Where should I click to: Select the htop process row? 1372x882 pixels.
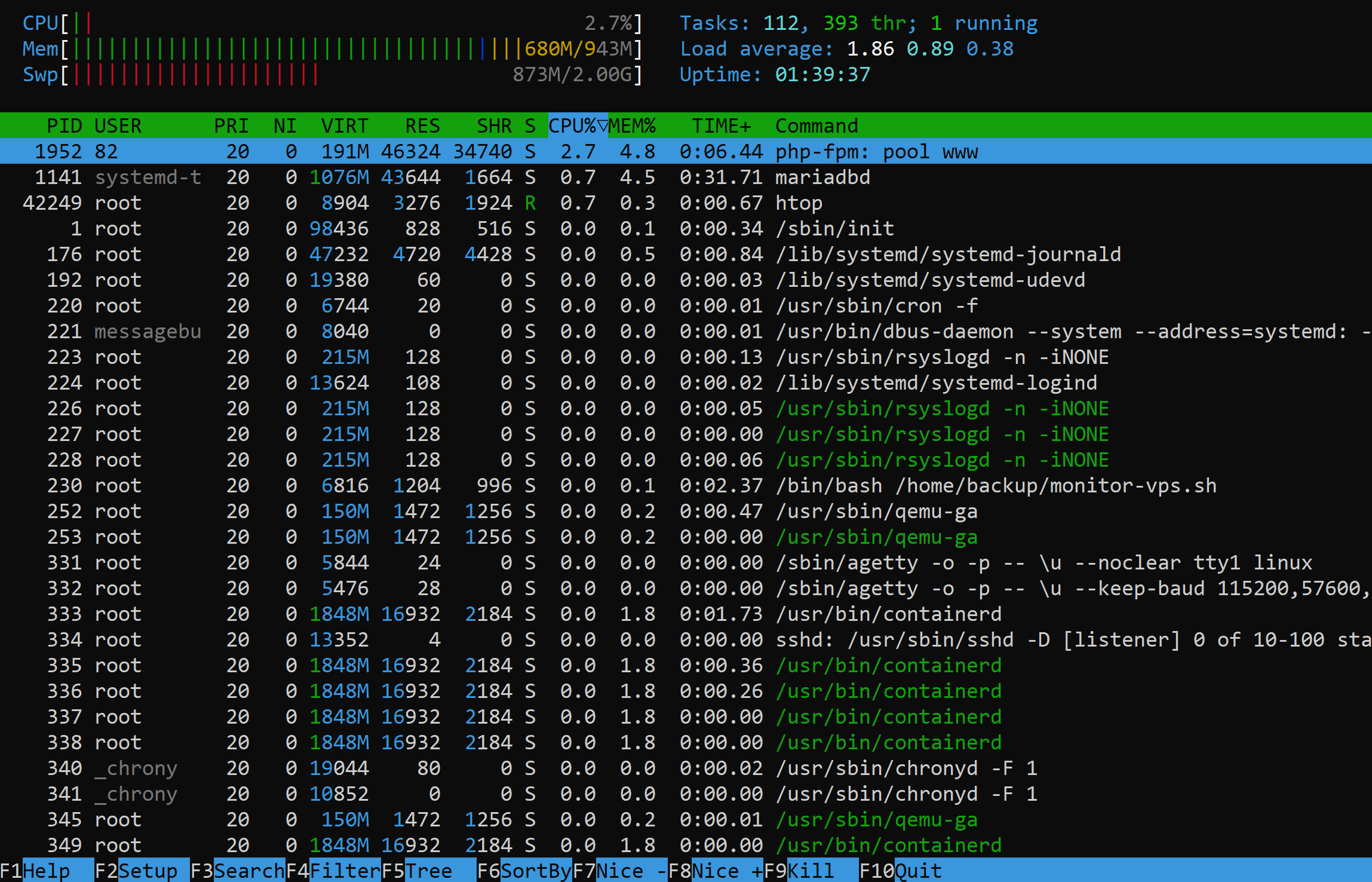686,203
